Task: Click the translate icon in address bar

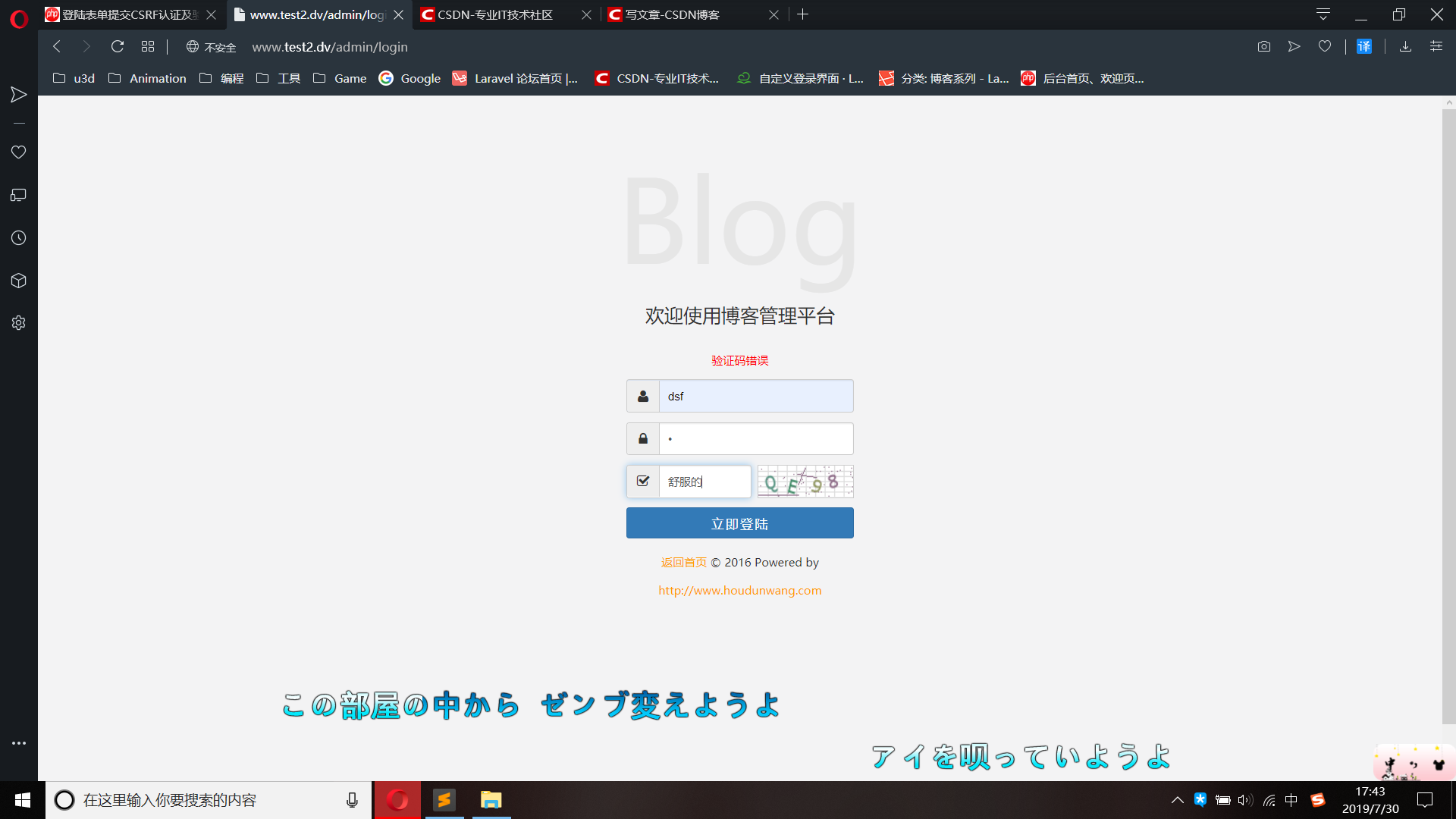Action: tap(1364, 46)
